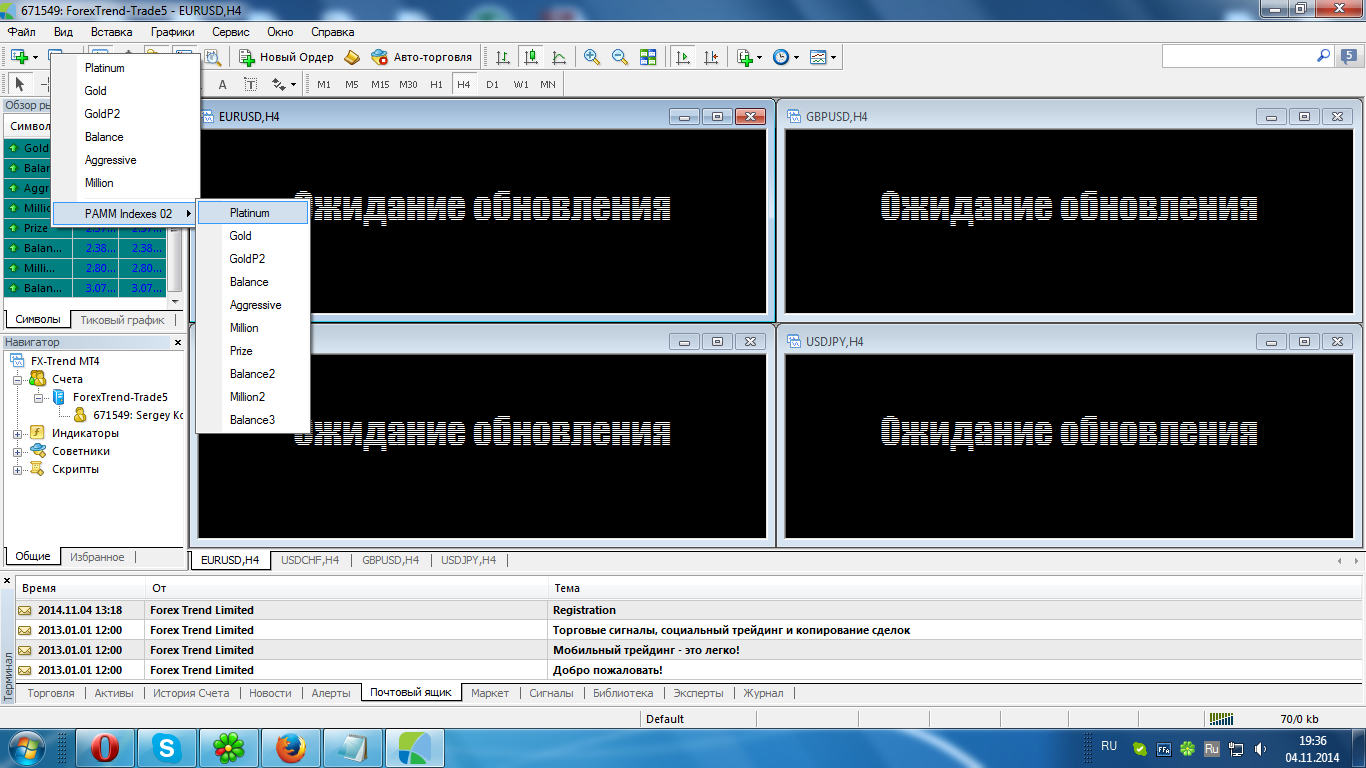Toggle Авто-торговля button
The width and height of the screenshot is (1366, 768).
click(421, 57)
